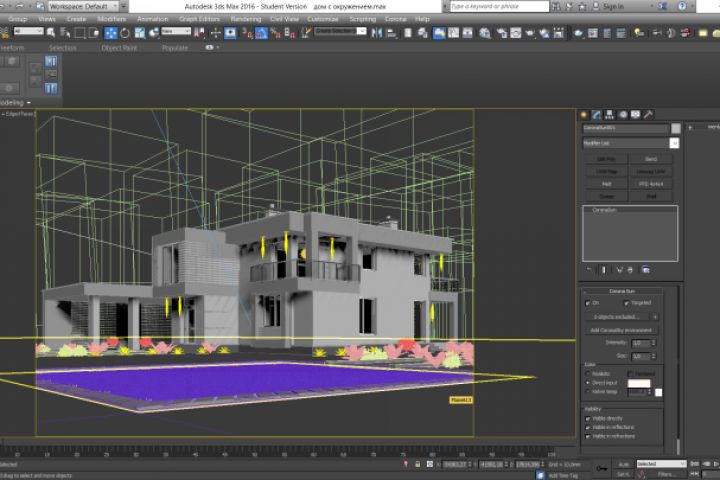Open the Hierarchy command panel tab
Screen dimensions: 720x480
point(610,114)
